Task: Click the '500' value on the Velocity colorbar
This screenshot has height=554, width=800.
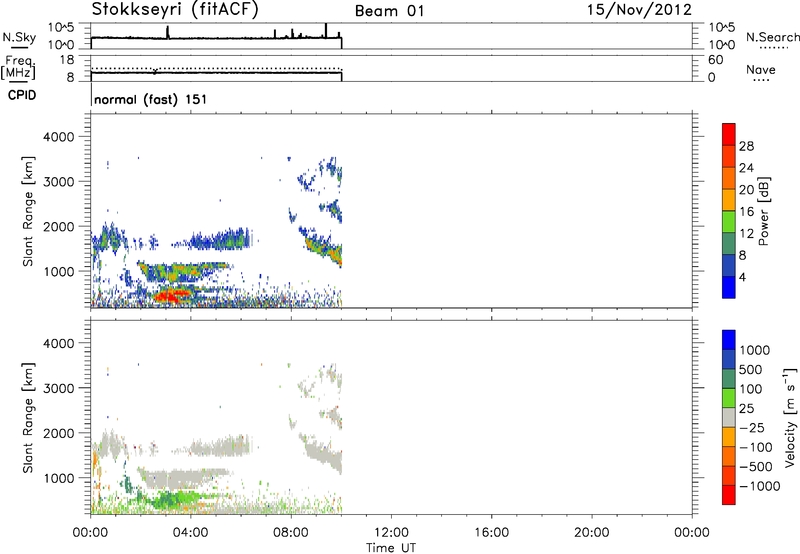Action: point(751,370)
